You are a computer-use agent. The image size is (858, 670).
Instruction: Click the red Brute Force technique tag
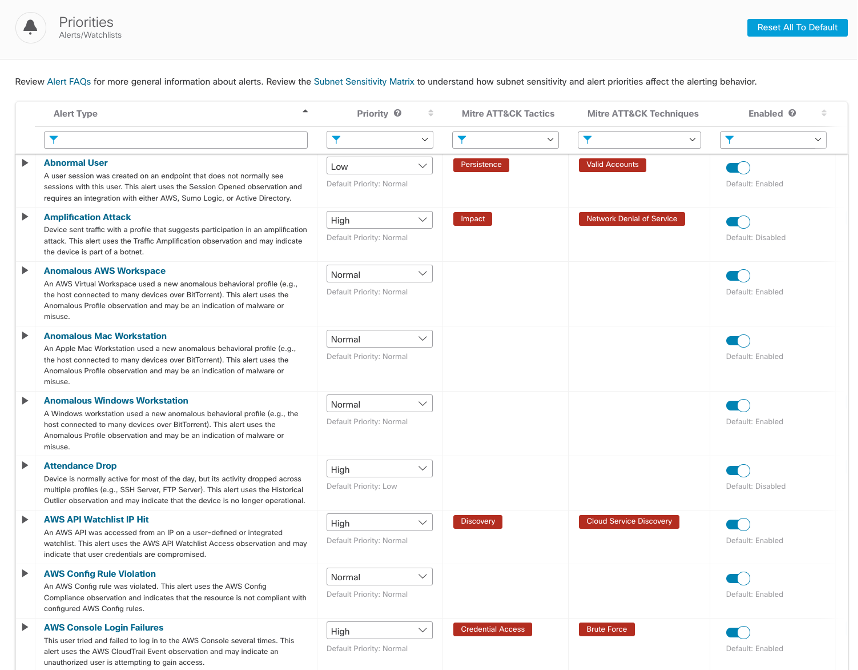click(x=606, y=630)
